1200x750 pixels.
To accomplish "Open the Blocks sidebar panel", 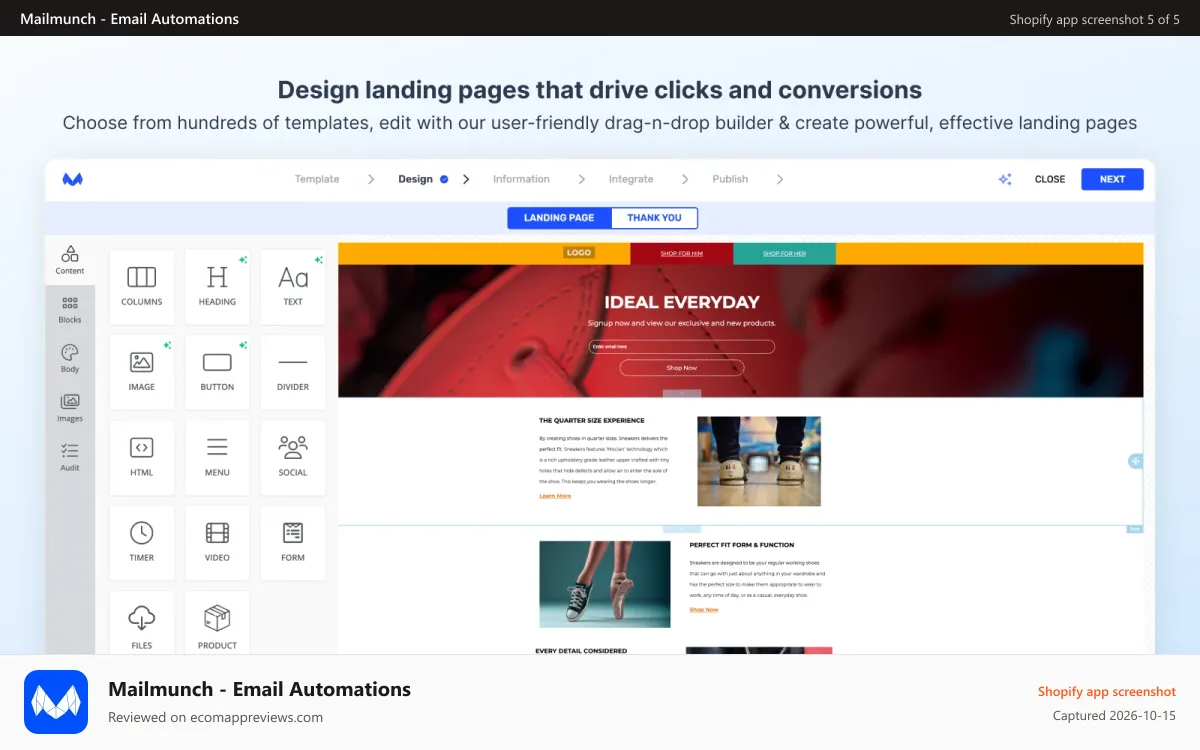I will coord(70,310).
